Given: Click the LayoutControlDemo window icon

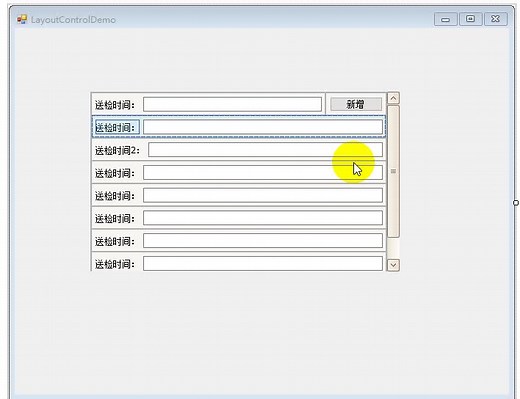Looking at the screenshot, I should coord(22,19).
